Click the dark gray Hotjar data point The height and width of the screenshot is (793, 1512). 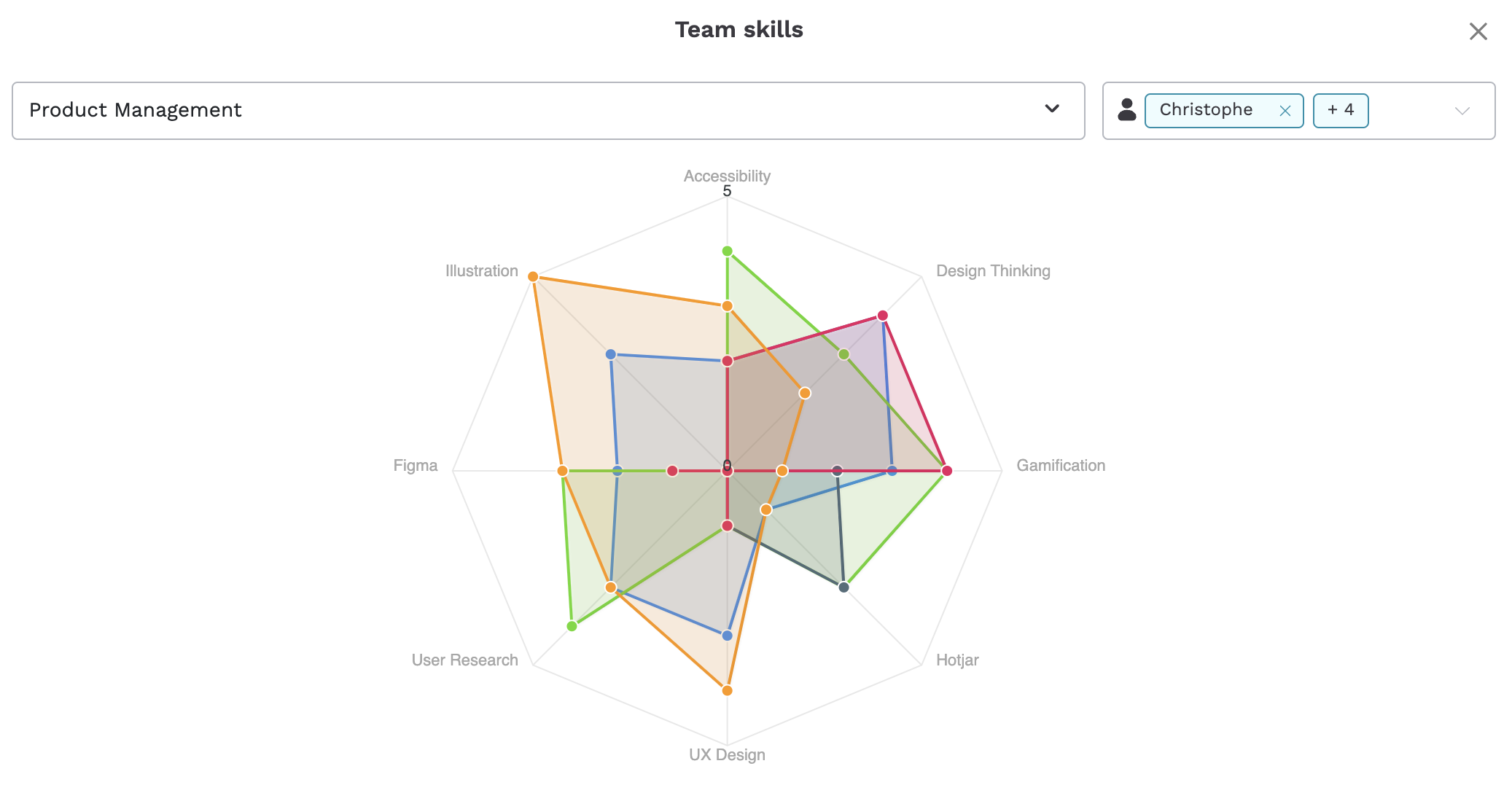(843, 587)
